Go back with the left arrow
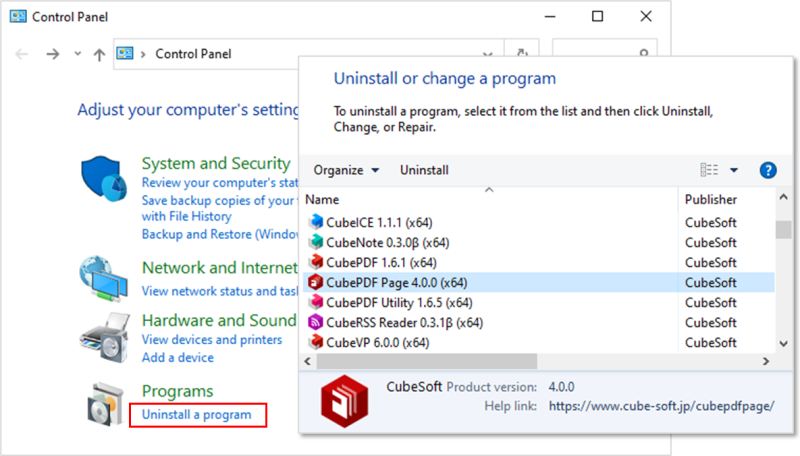This screenshot has width=800, height=456. [21, 54]
